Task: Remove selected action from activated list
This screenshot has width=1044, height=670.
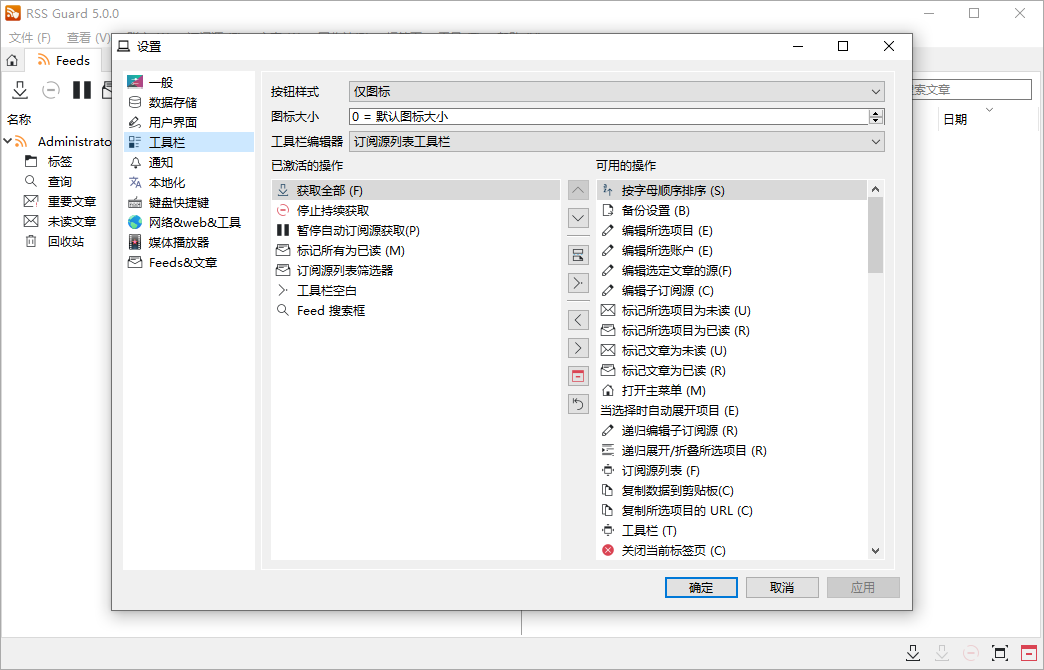Action: [578, 347]
